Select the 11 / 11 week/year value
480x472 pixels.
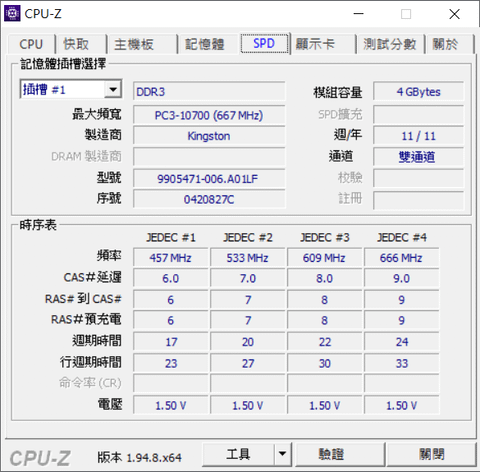click(x=418, y=136)
